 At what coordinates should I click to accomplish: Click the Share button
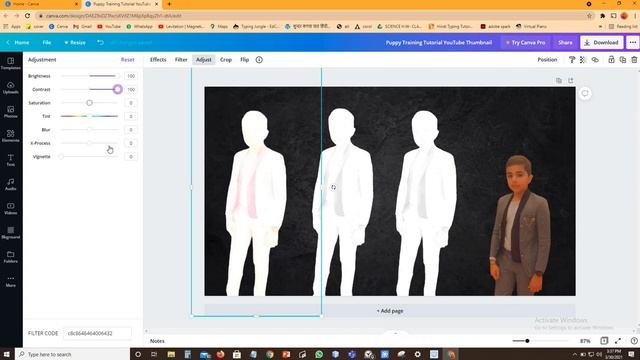[565, 42]
